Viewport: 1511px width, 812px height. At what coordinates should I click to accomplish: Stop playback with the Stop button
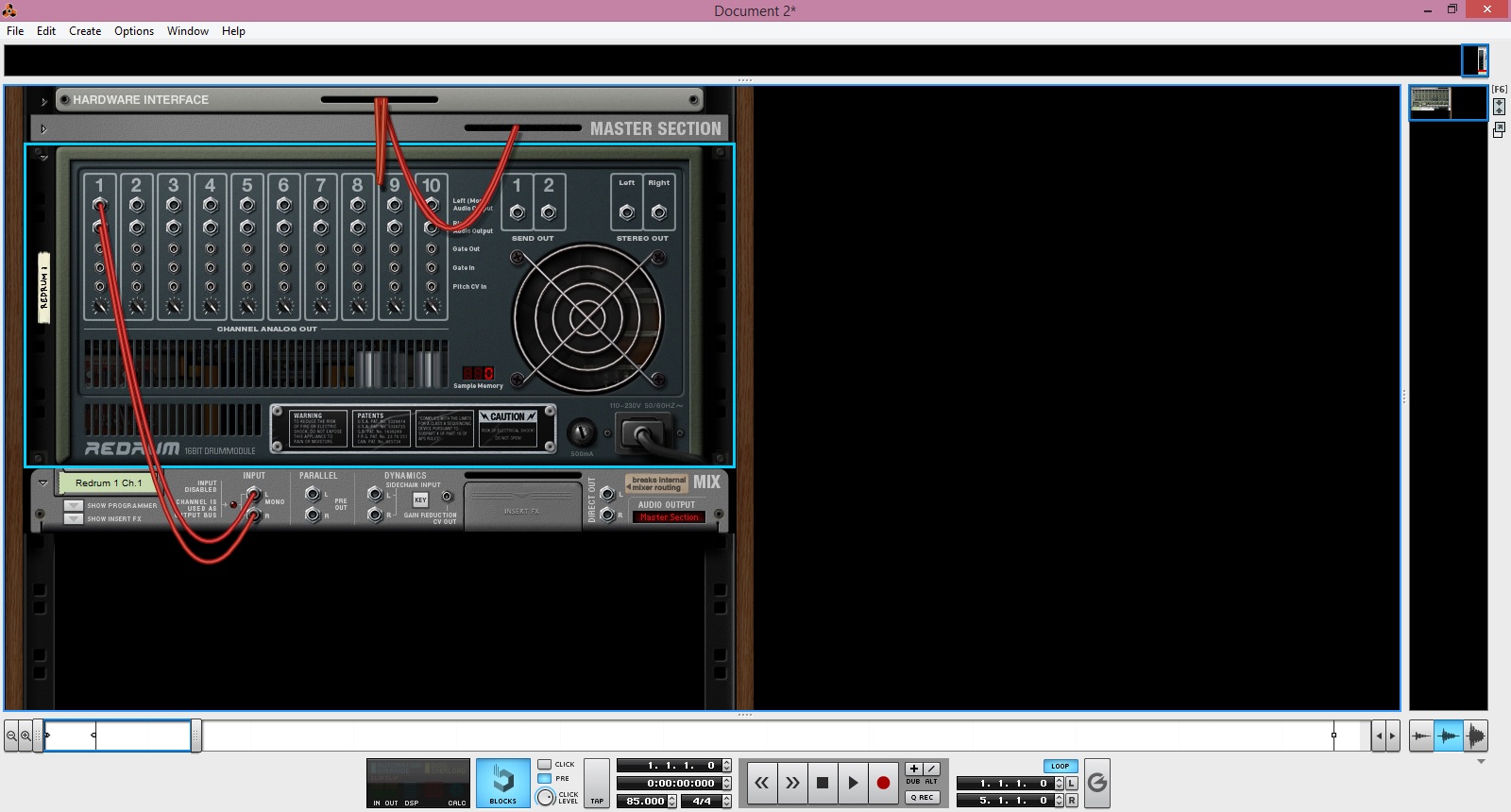[x=823, y=783]
